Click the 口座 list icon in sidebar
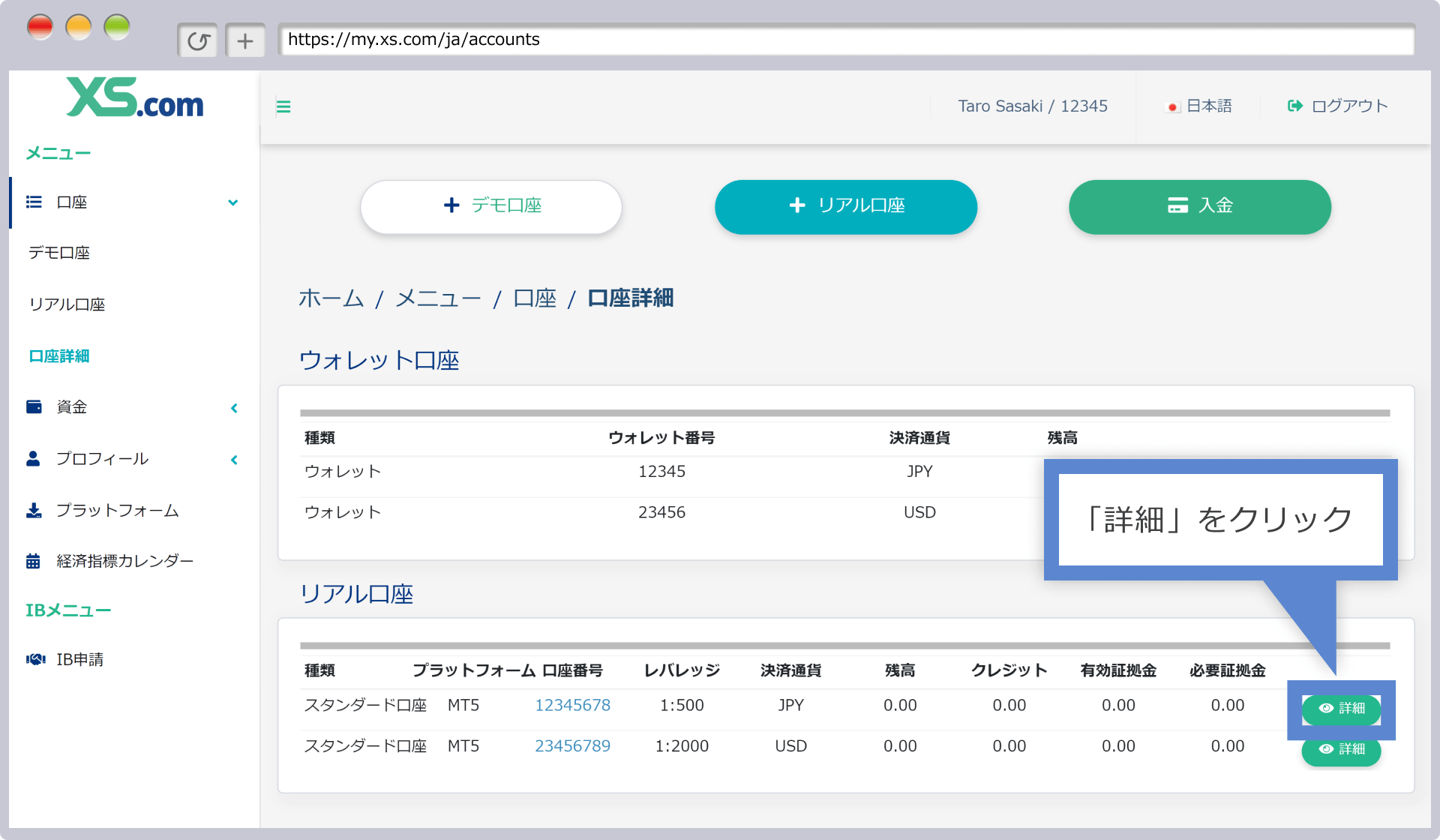 tap(34, 202)
